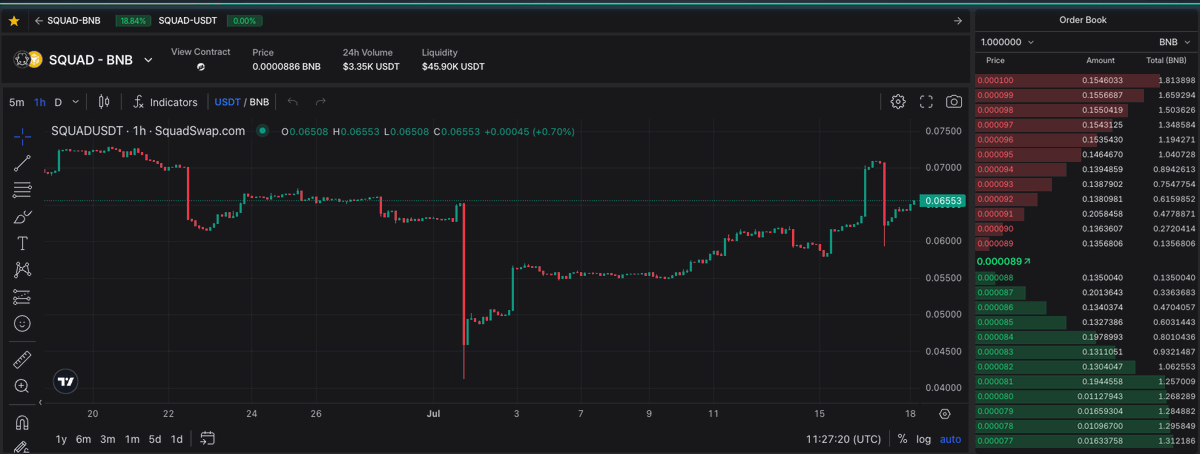Select the ask row priced 0.000100
The image size is (1200, 454).
pyautogui.click(x=1085, y=80)
